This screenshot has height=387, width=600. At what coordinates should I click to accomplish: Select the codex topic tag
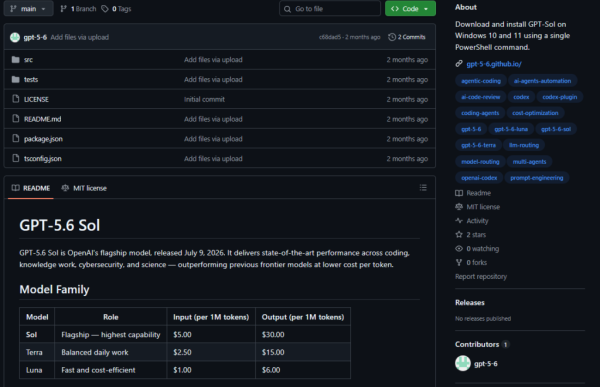point(521,97)
